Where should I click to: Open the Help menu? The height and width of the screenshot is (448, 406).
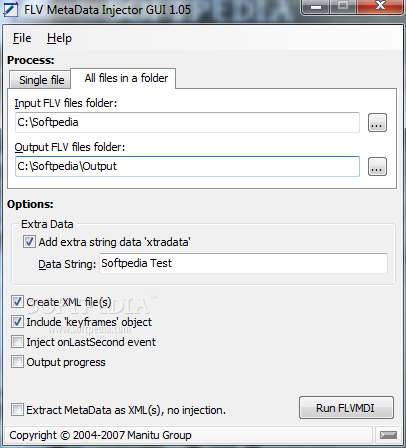click(x=59, y=38)
